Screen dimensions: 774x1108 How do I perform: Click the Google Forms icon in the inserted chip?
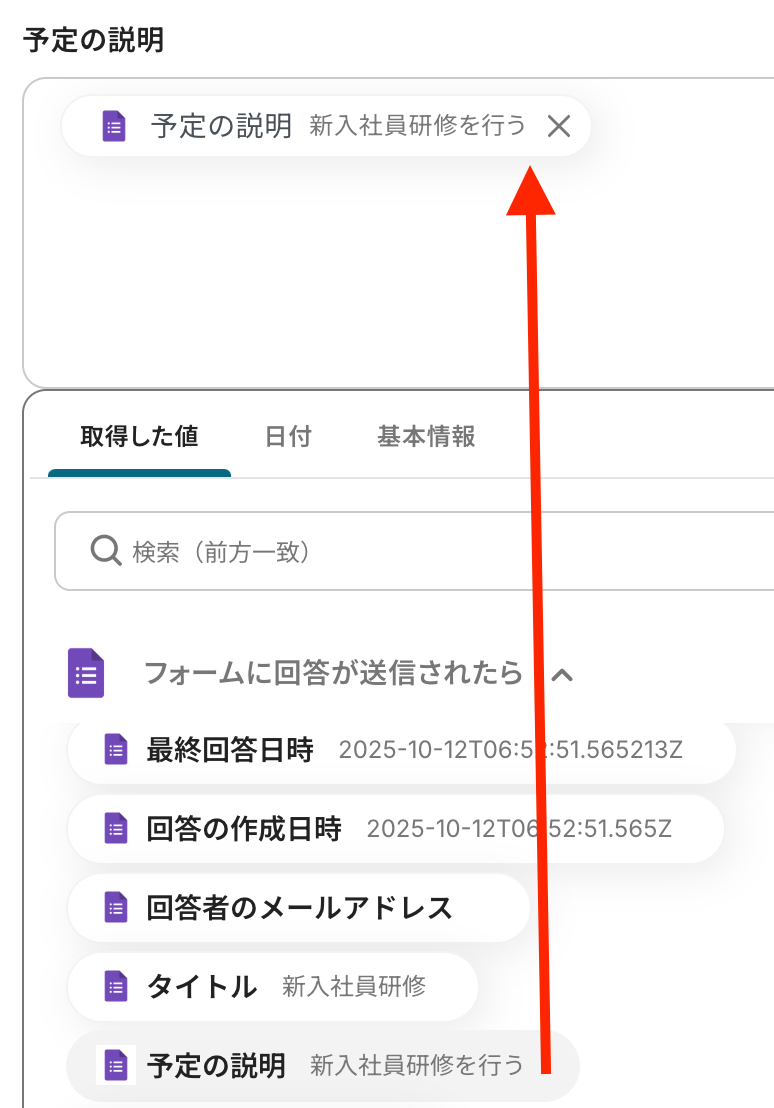(x=114, y=126)
